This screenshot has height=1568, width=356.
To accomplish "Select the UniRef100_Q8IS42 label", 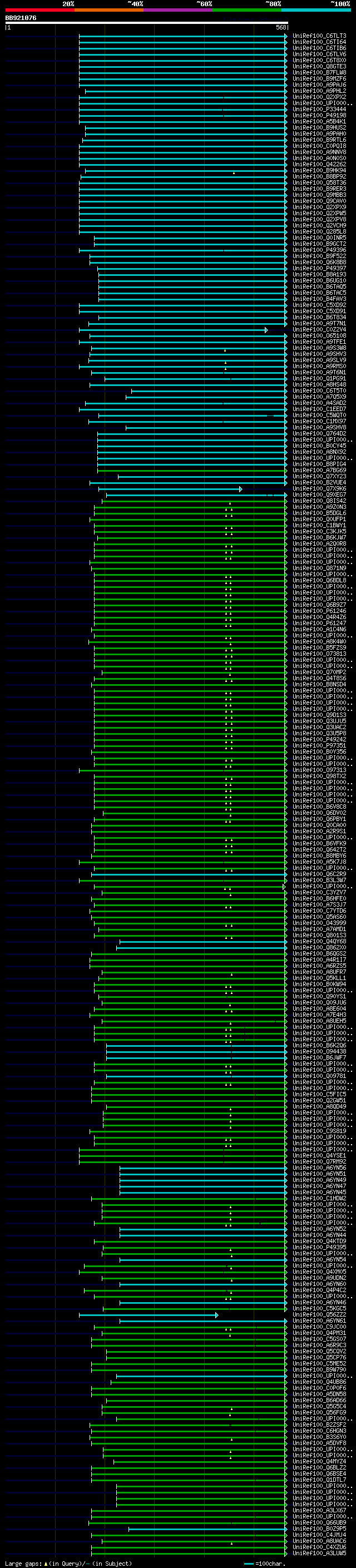I will coord(319,501).
